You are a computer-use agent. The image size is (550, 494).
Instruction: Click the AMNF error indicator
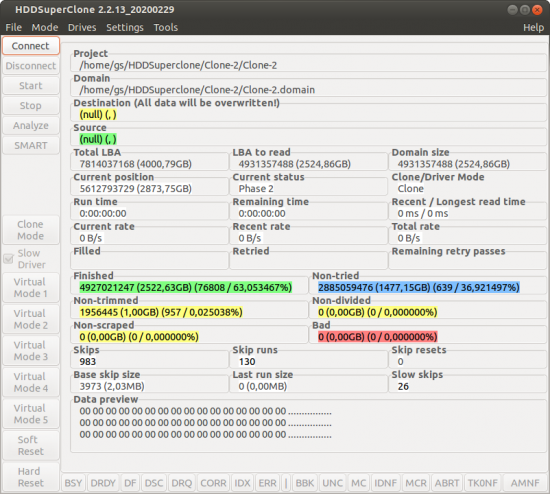pos(525,483)
